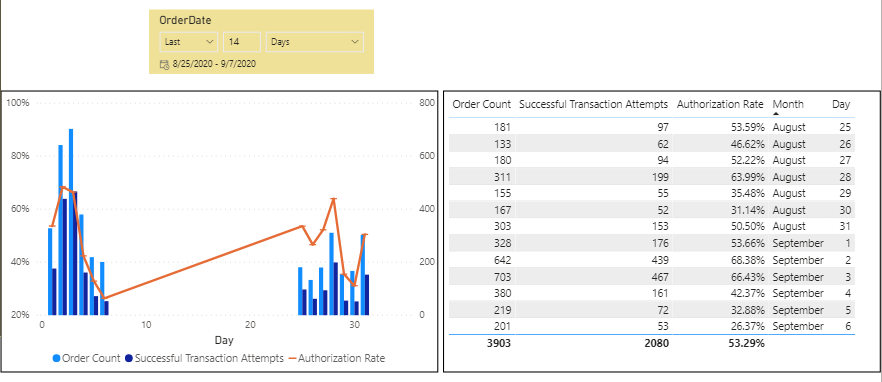The height and width of the screenshot is (382, 882).
Task: Click August in the Day 28 row
Action: 789,177
